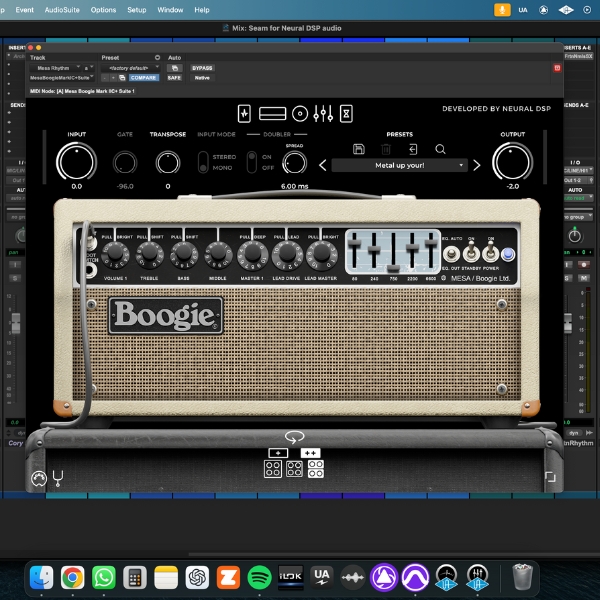
Task: Click the copy settings icon beside COMPARE
Action: 122,78
